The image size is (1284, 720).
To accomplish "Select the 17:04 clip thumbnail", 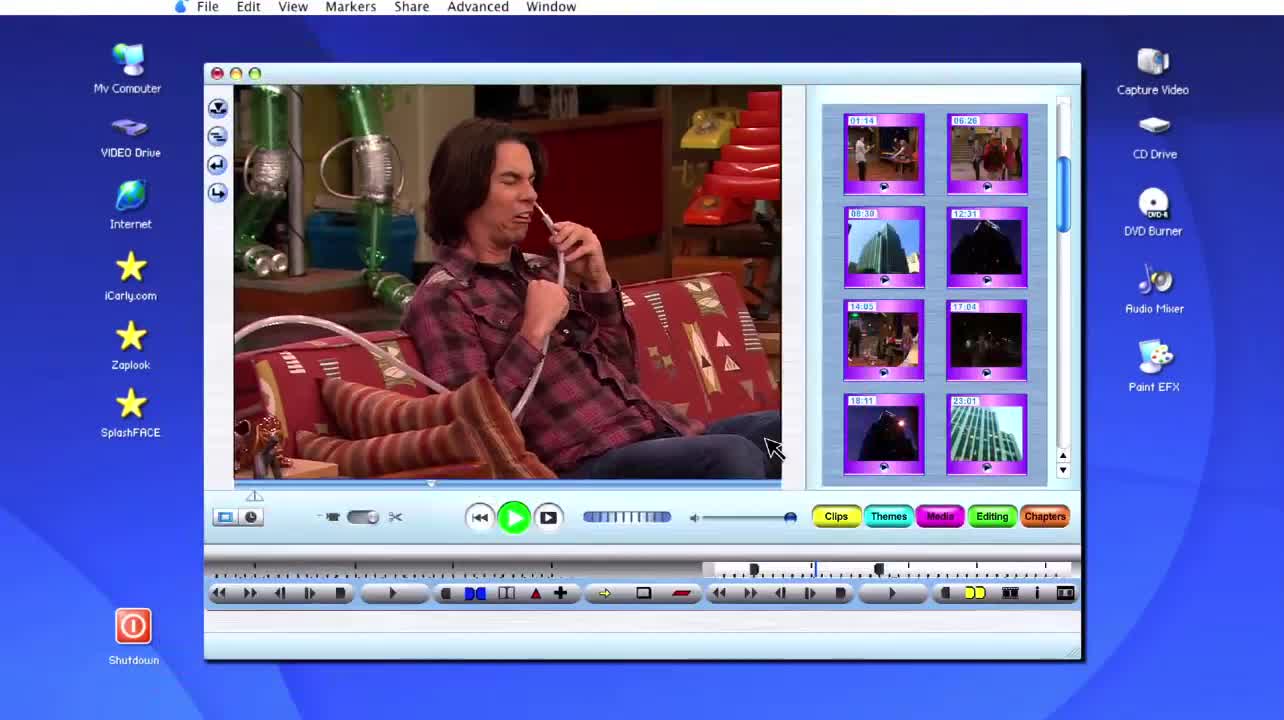I will click(x=987, y=340).
